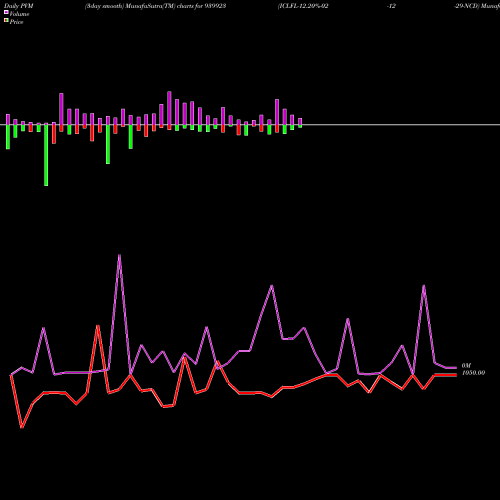Click the Volume legend color swatch

click(x=6, y=13)
